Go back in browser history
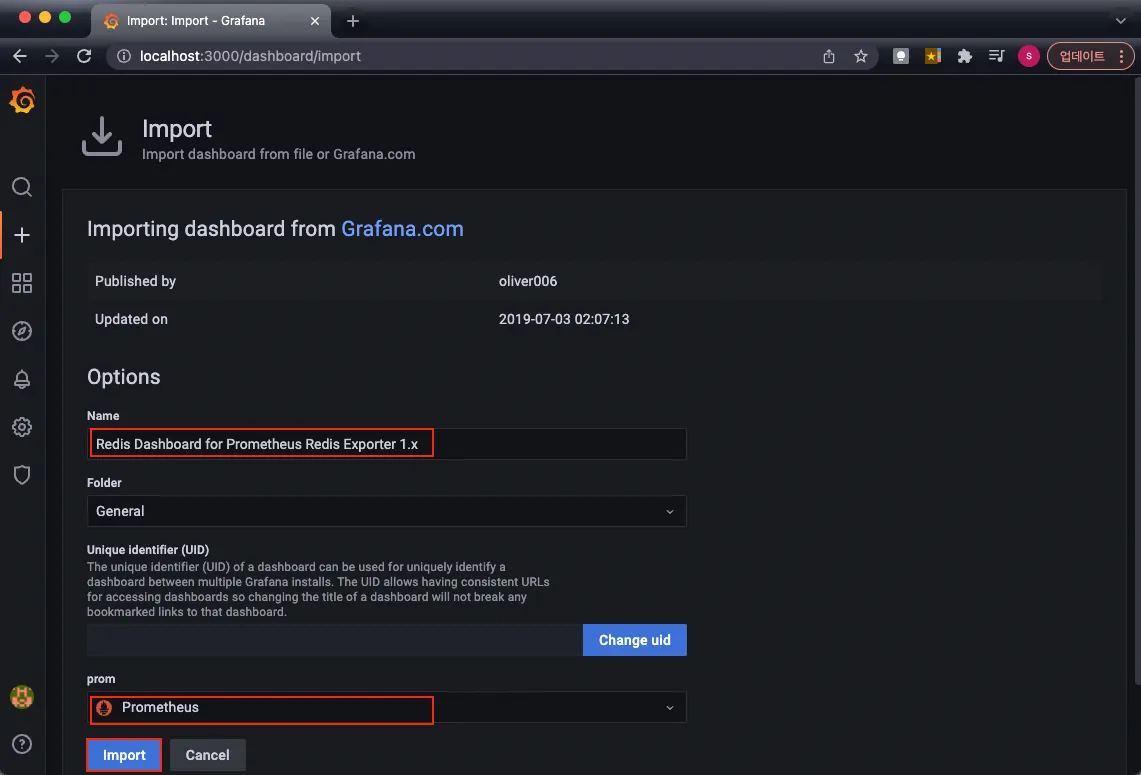1141x775 pixels. click(x=20, y=56)
